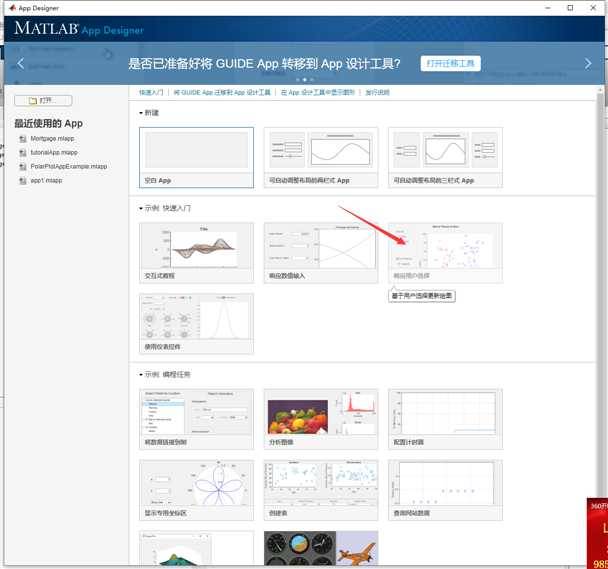Open the polar flower plot example
608x569 pixels.
click(196, 490)
